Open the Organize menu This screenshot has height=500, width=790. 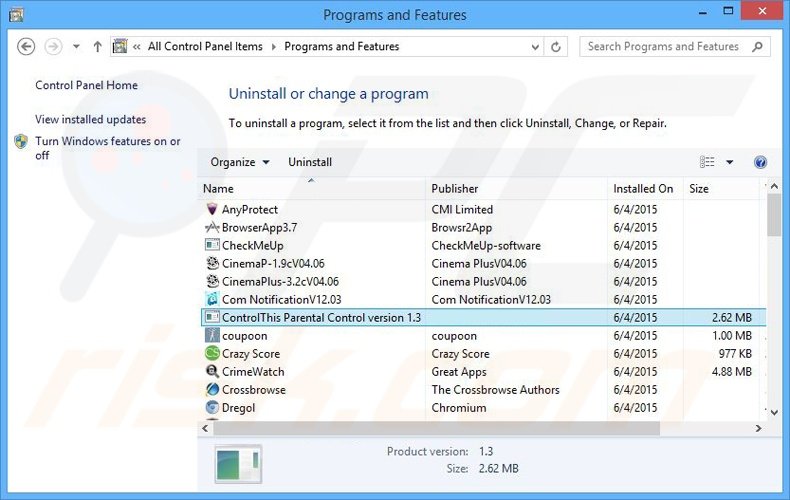pos(240,162)
